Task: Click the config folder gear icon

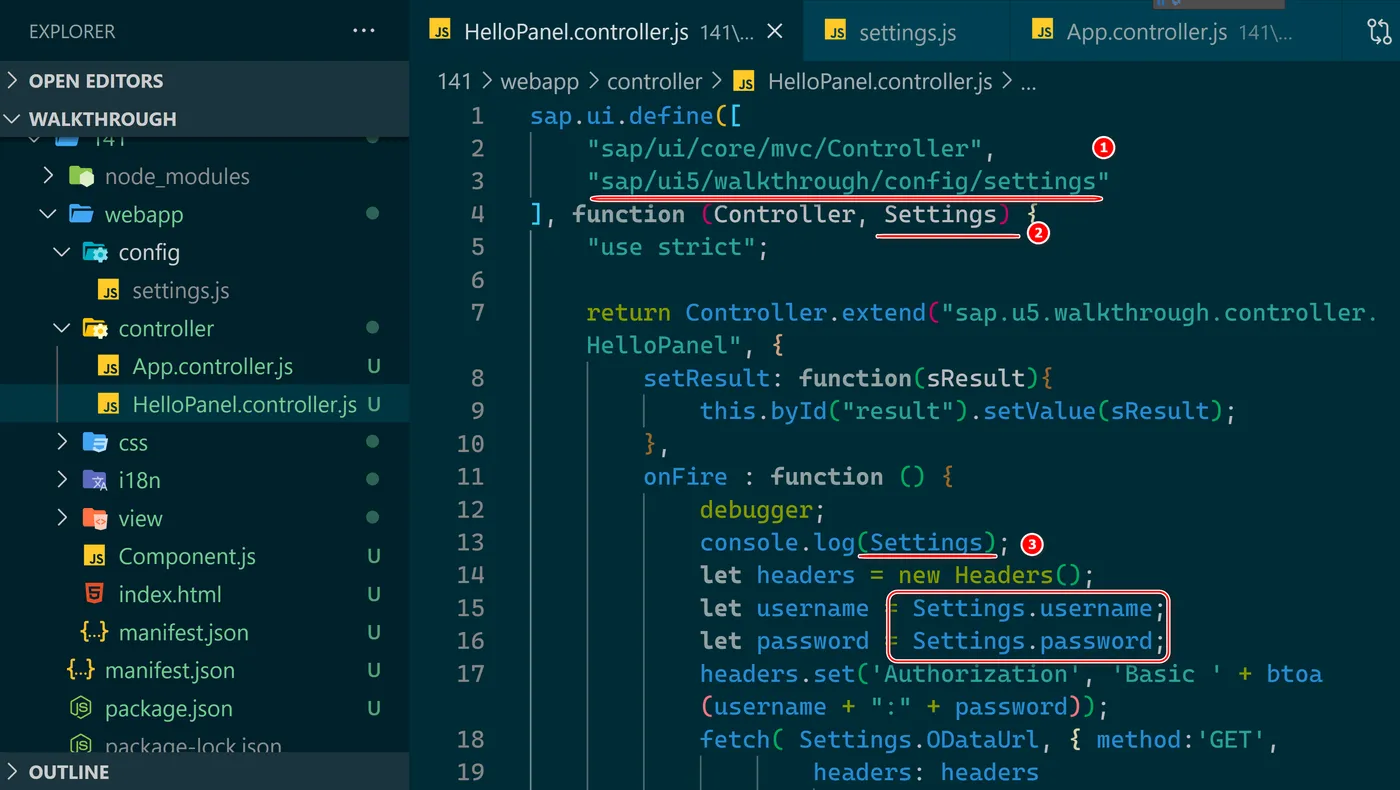Action: 95,253
